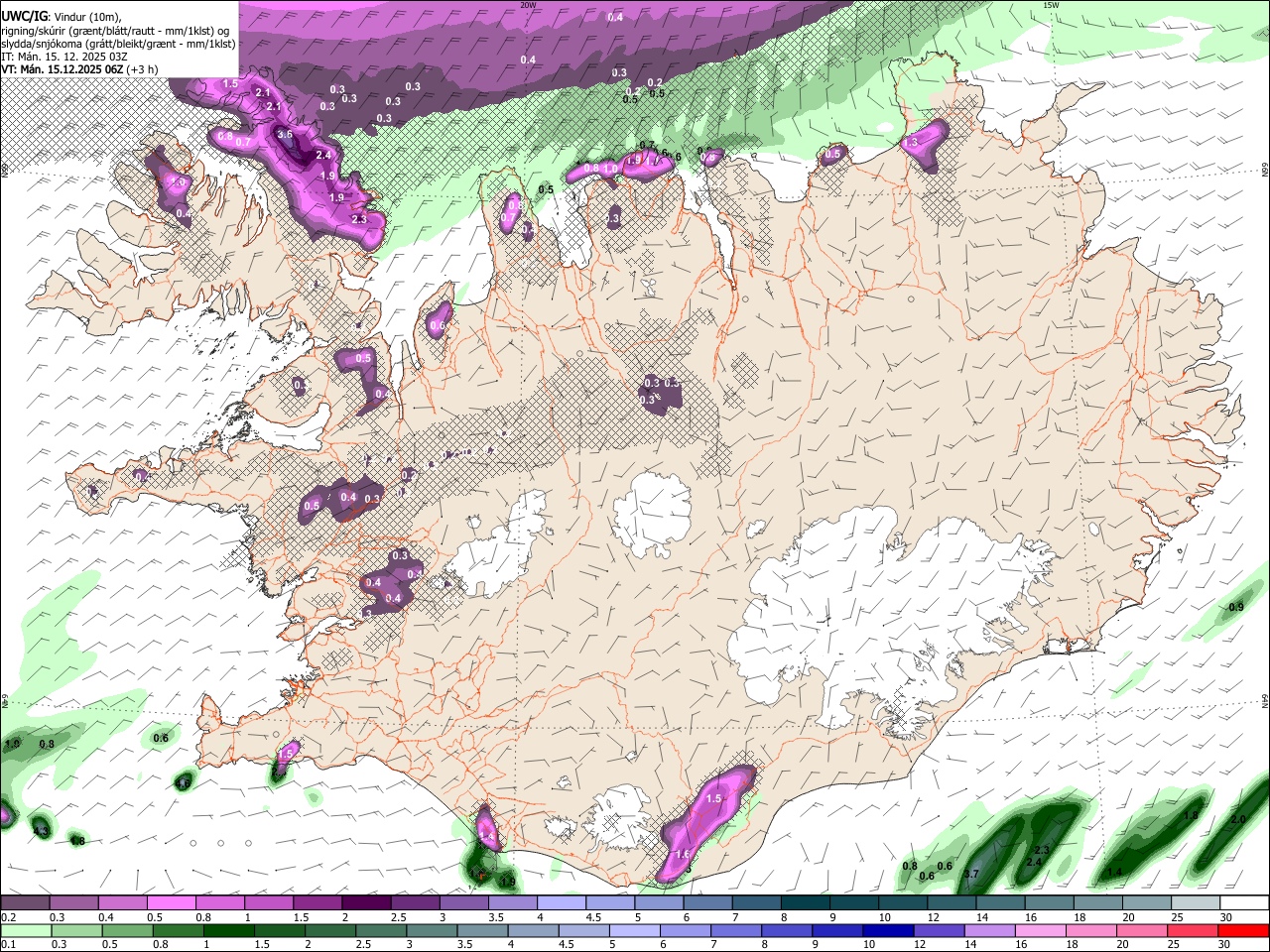The height and width of the screenshot is (952, 1270).
Task: Pick the orchid 0.4 swatch in snow scale
Action: pos(122,902)
